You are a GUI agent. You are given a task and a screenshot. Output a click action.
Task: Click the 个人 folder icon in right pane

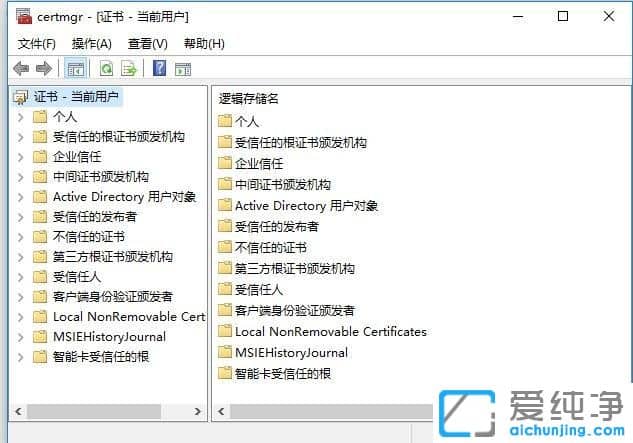tap(225, 121)
